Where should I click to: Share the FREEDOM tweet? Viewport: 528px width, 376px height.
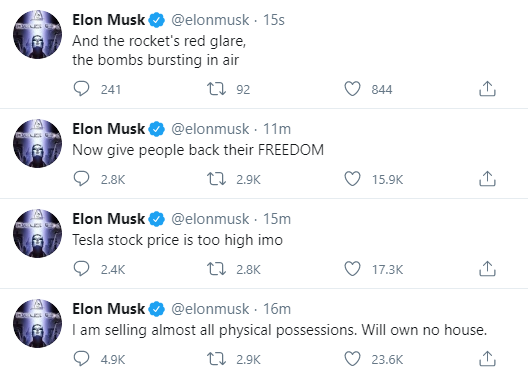tap(487, 178)
